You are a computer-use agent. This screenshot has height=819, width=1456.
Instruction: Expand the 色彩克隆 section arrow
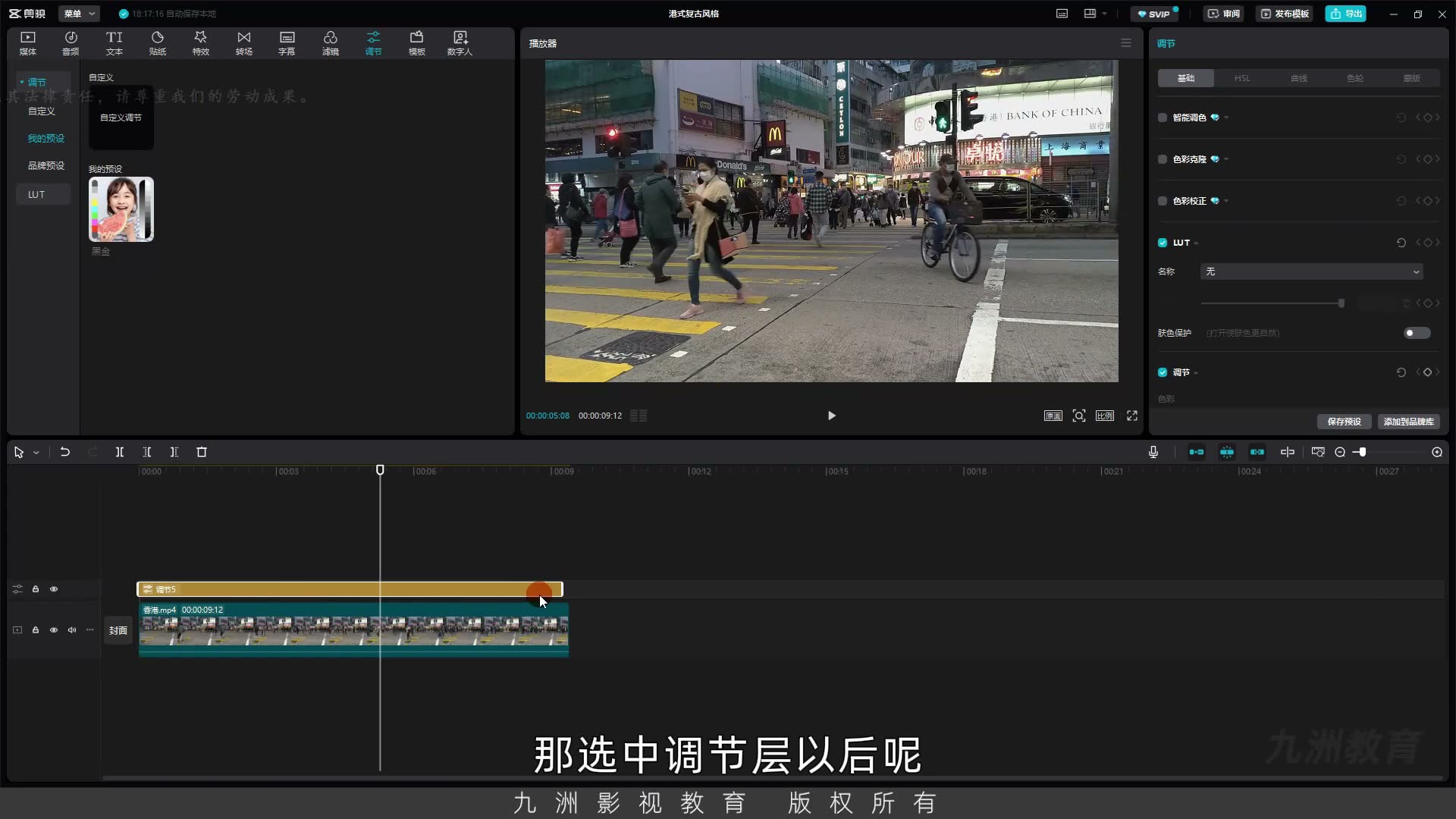click(x=1226, y=159)
